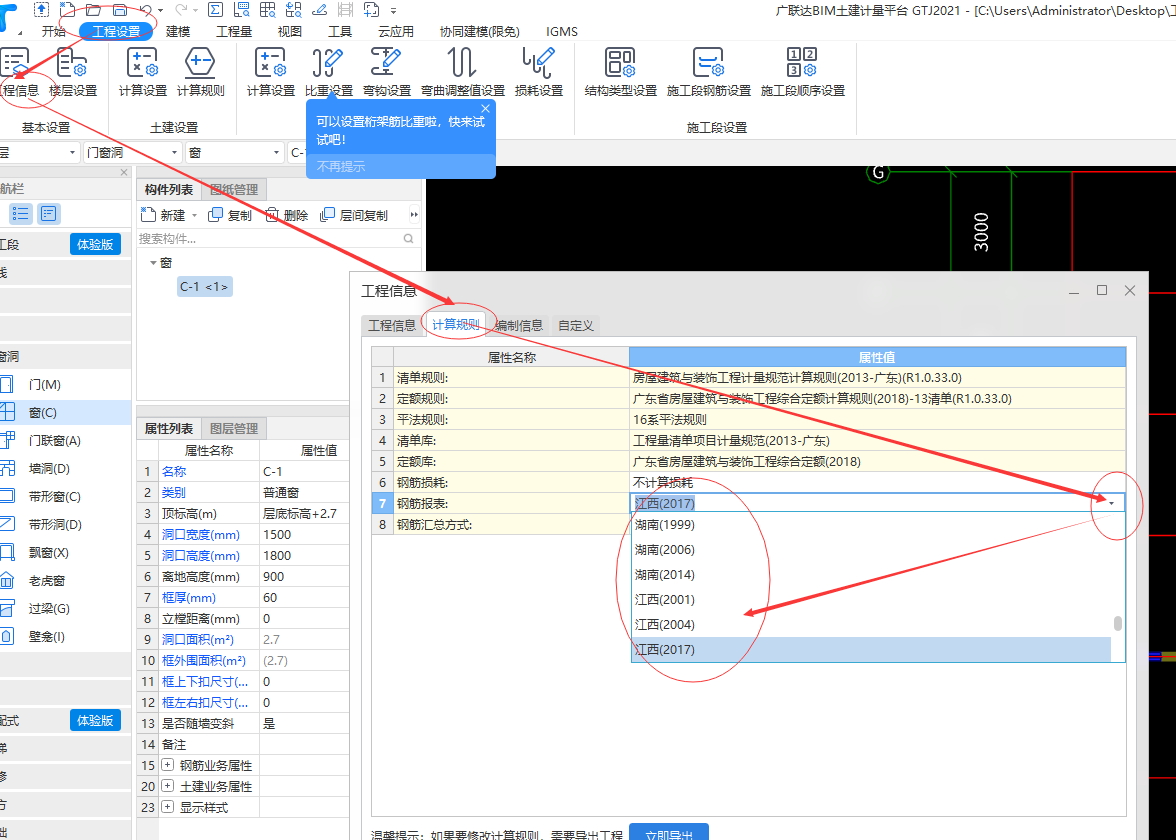This screenshot has width=1176, height=840.
Task: Open 建模 ribbon tab
Action: pos(178,32)
